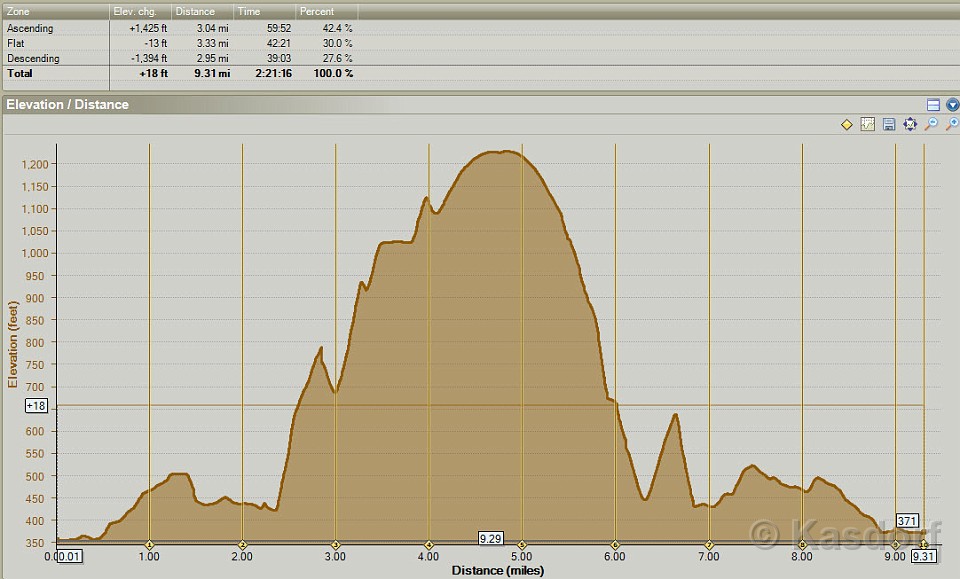Click the mile 5.00 lap marker diamond

coord(522,544)
